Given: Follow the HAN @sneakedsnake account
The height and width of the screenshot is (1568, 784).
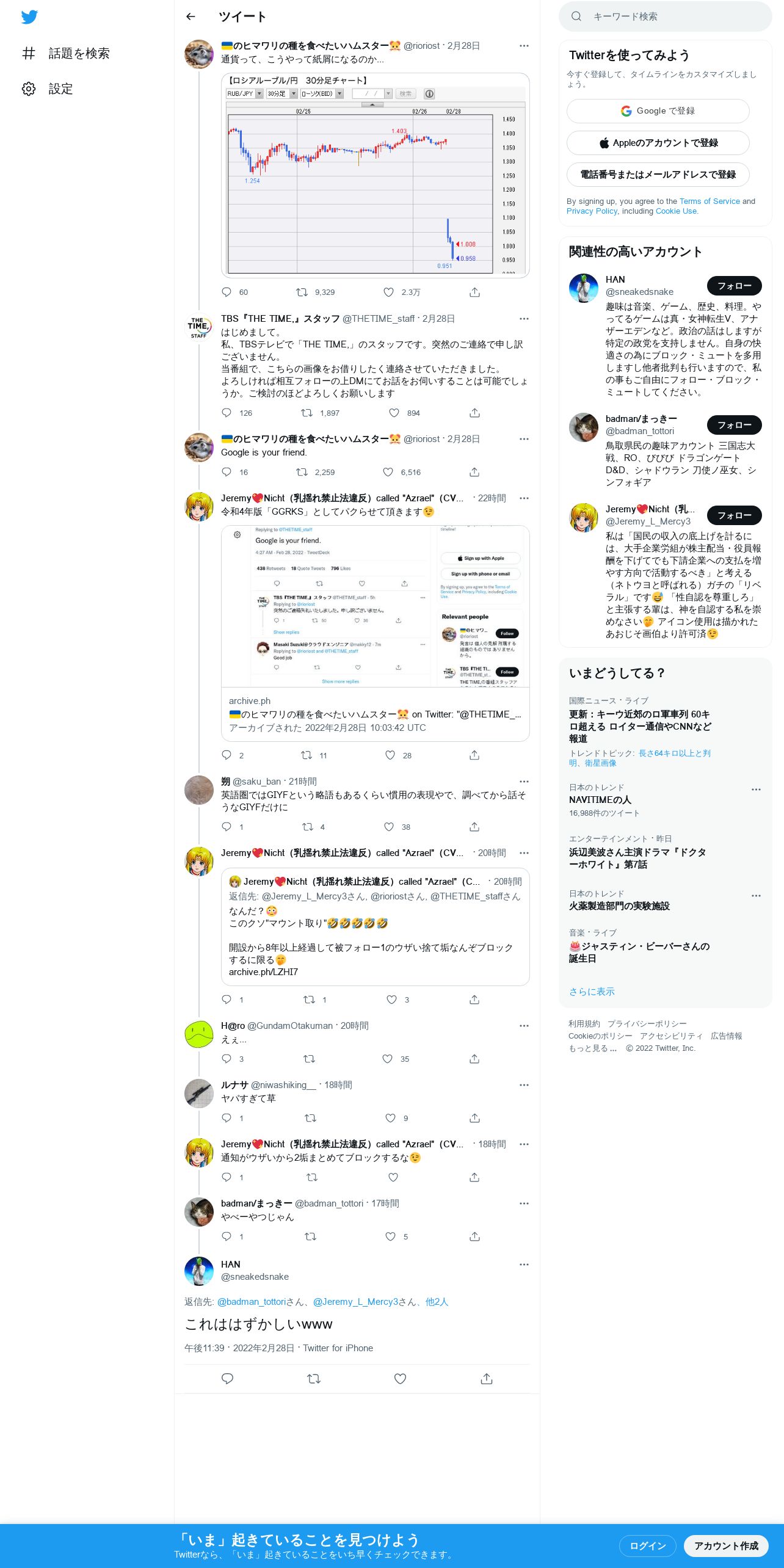Looking at the screenshot, I should [x=734, y=286].
